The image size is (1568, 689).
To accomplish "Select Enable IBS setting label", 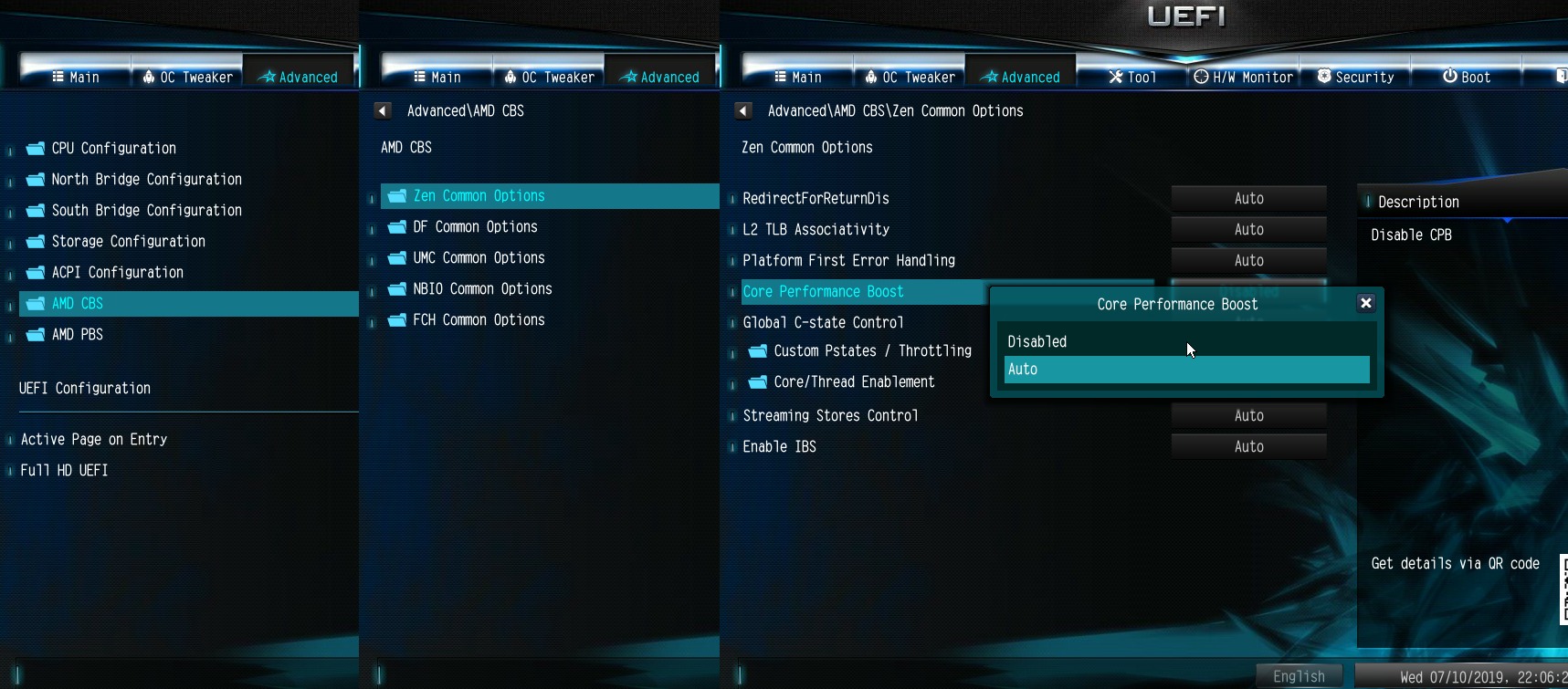I will [x=779, y=446].
